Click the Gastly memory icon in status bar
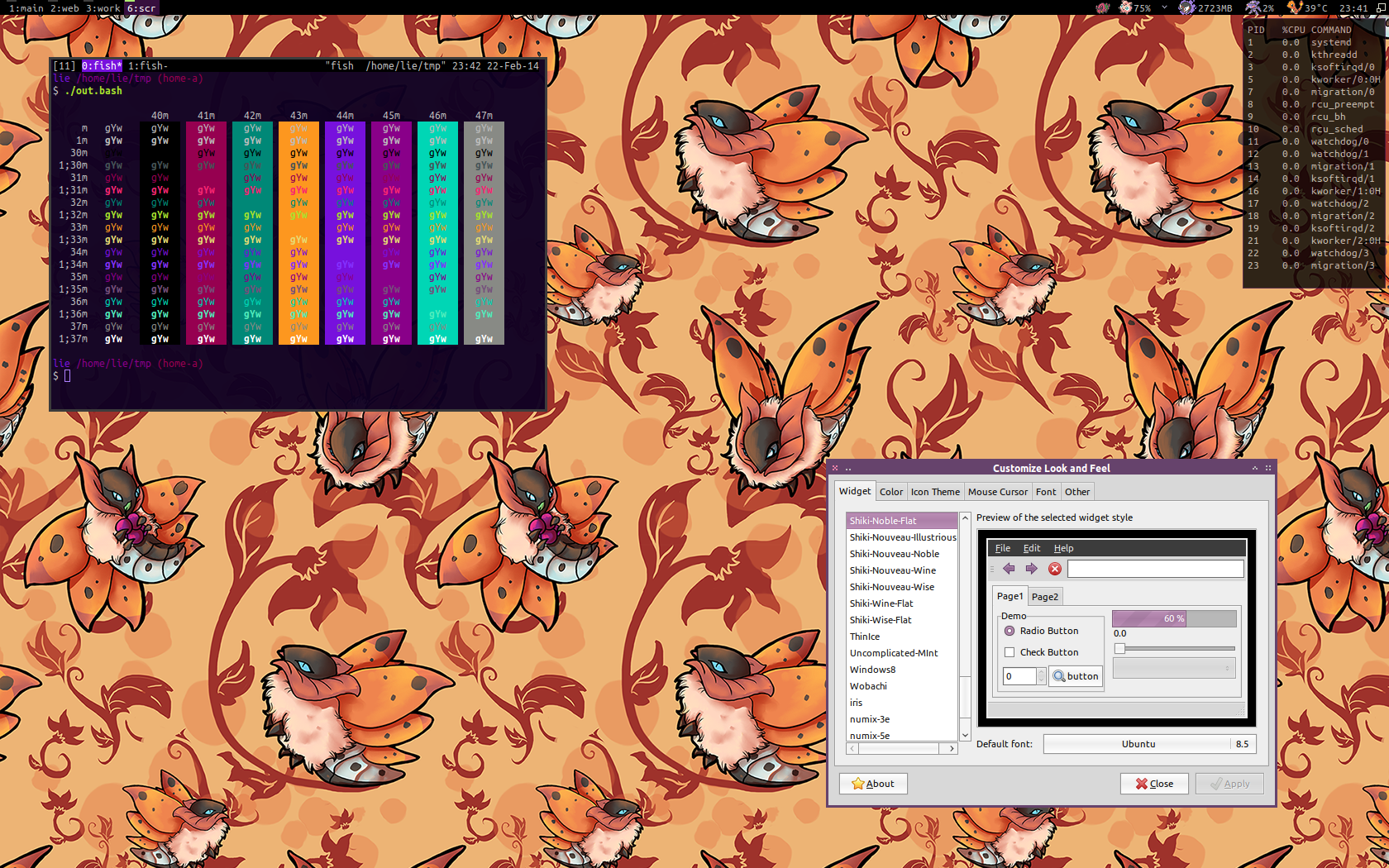The width and height of the screenshot is (1389, 868). [1187, 7]
